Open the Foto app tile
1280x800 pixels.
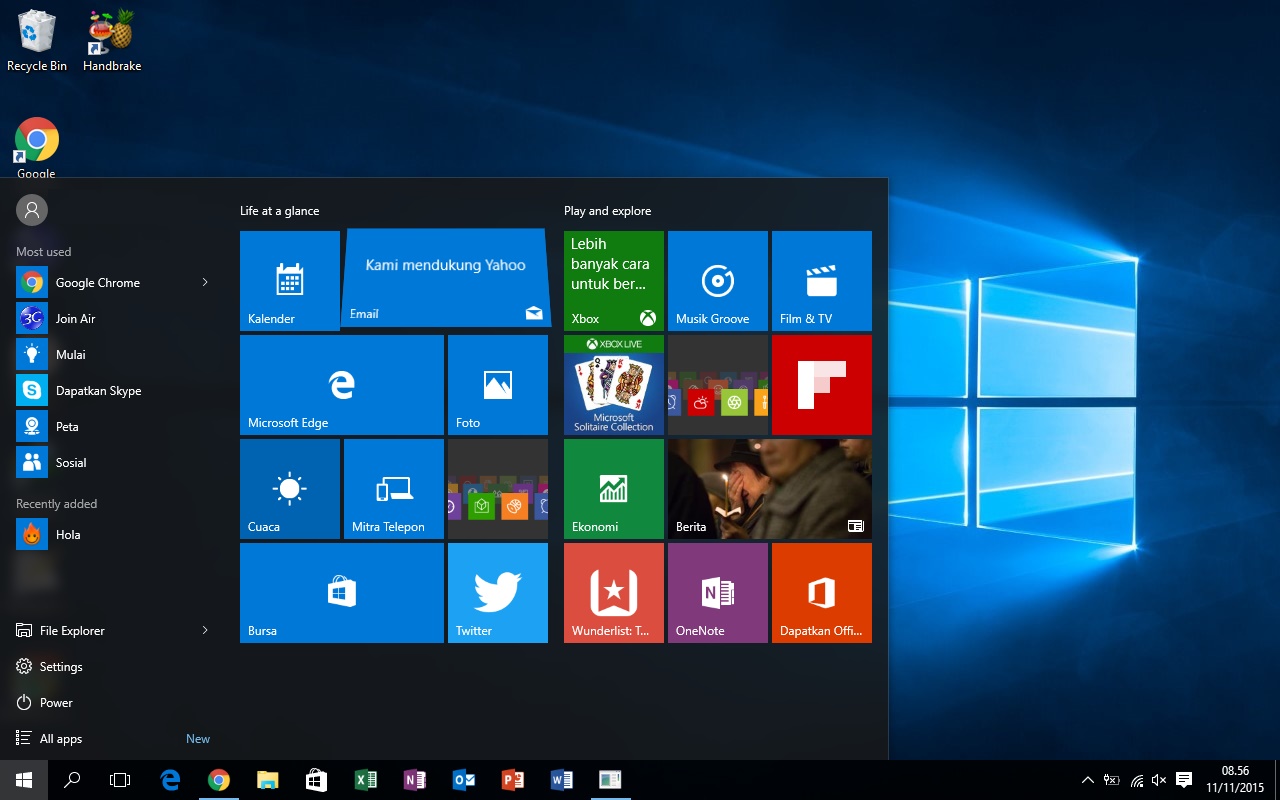(497, 384)
